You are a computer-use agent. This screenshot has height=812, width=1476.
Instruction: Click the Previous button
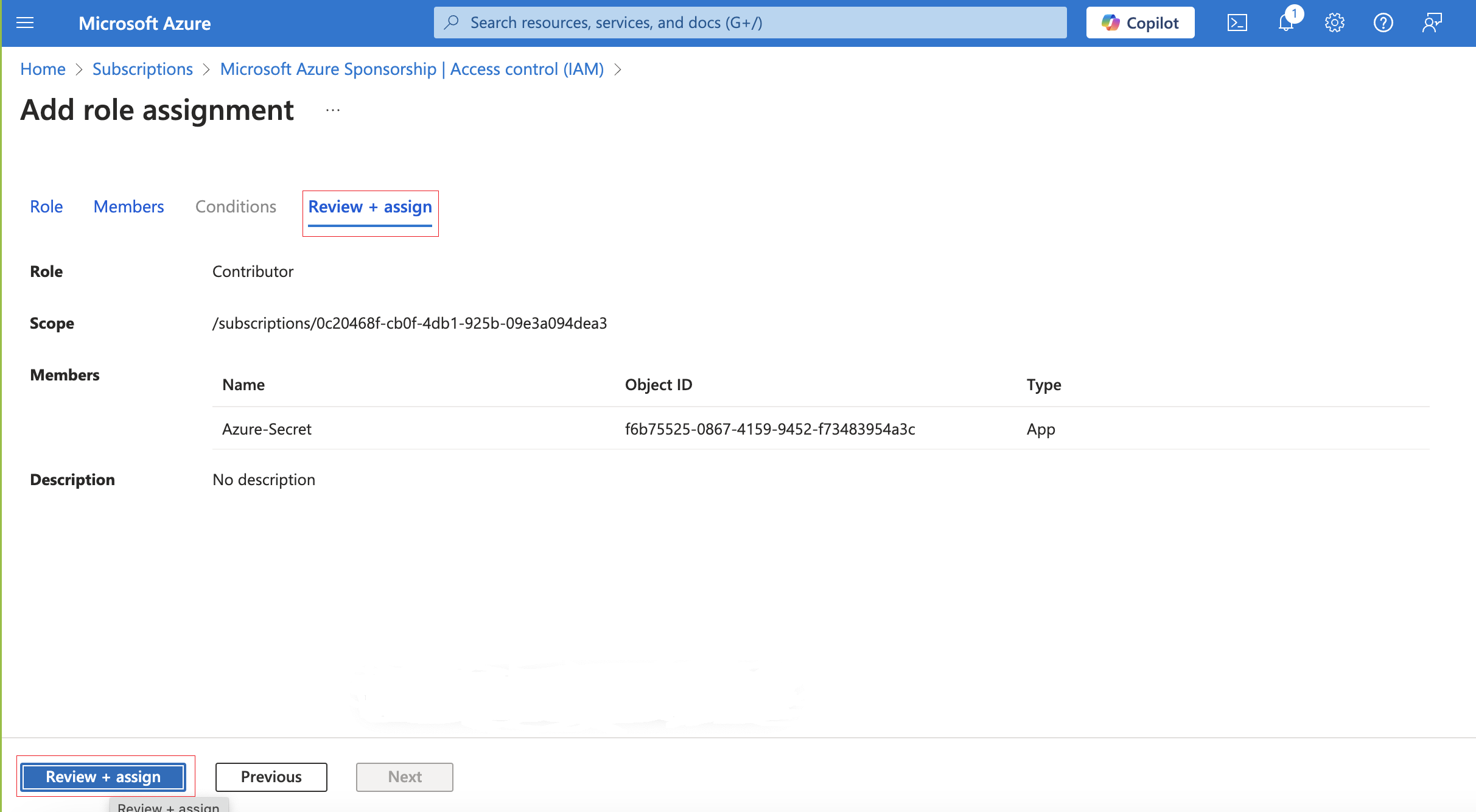coord(271,777)
